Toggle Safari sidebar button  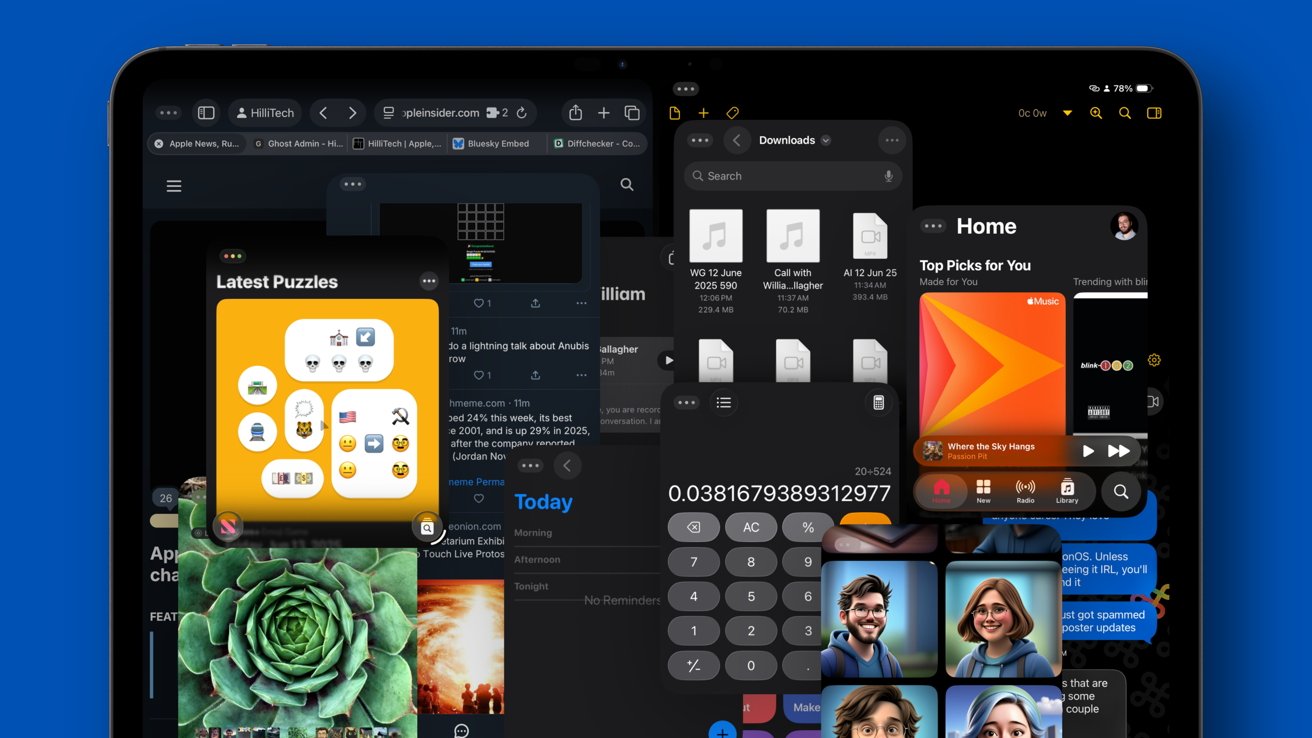(x=206, y=113)
